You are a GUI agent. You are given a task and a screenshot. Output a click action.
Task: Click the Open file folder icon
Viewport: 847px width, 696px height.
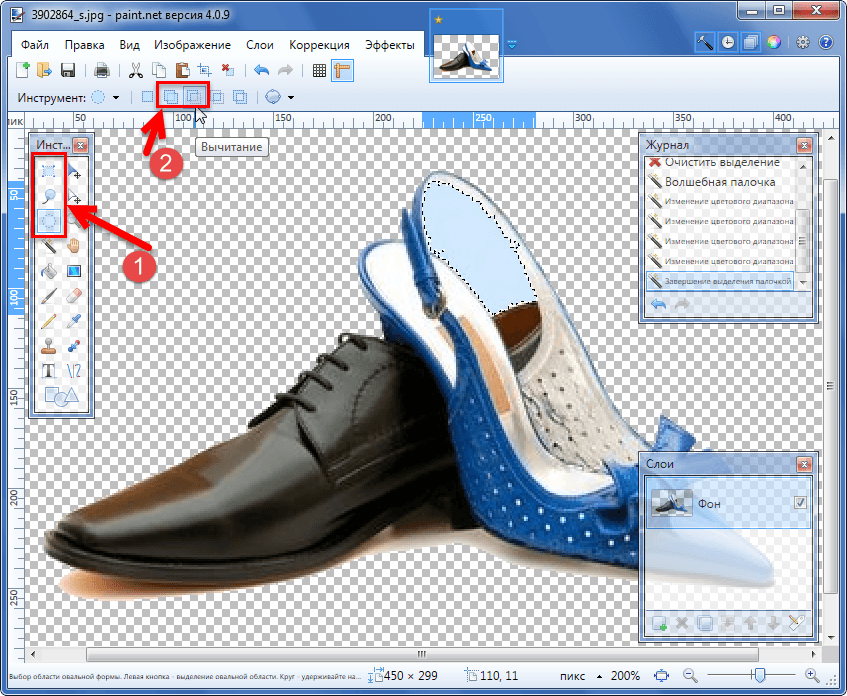[44, 70]
